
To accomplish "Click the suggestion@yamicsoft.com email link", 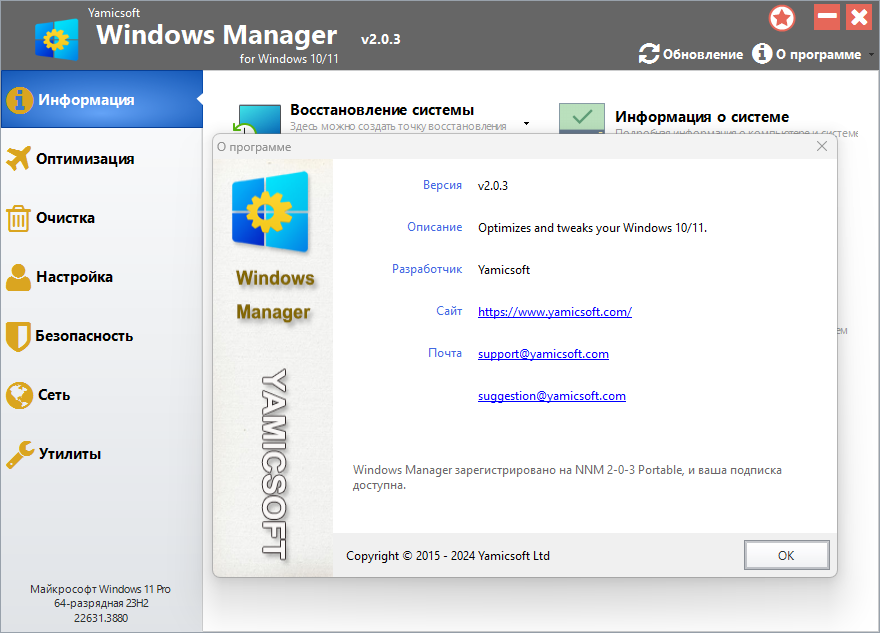I will 552,396.
